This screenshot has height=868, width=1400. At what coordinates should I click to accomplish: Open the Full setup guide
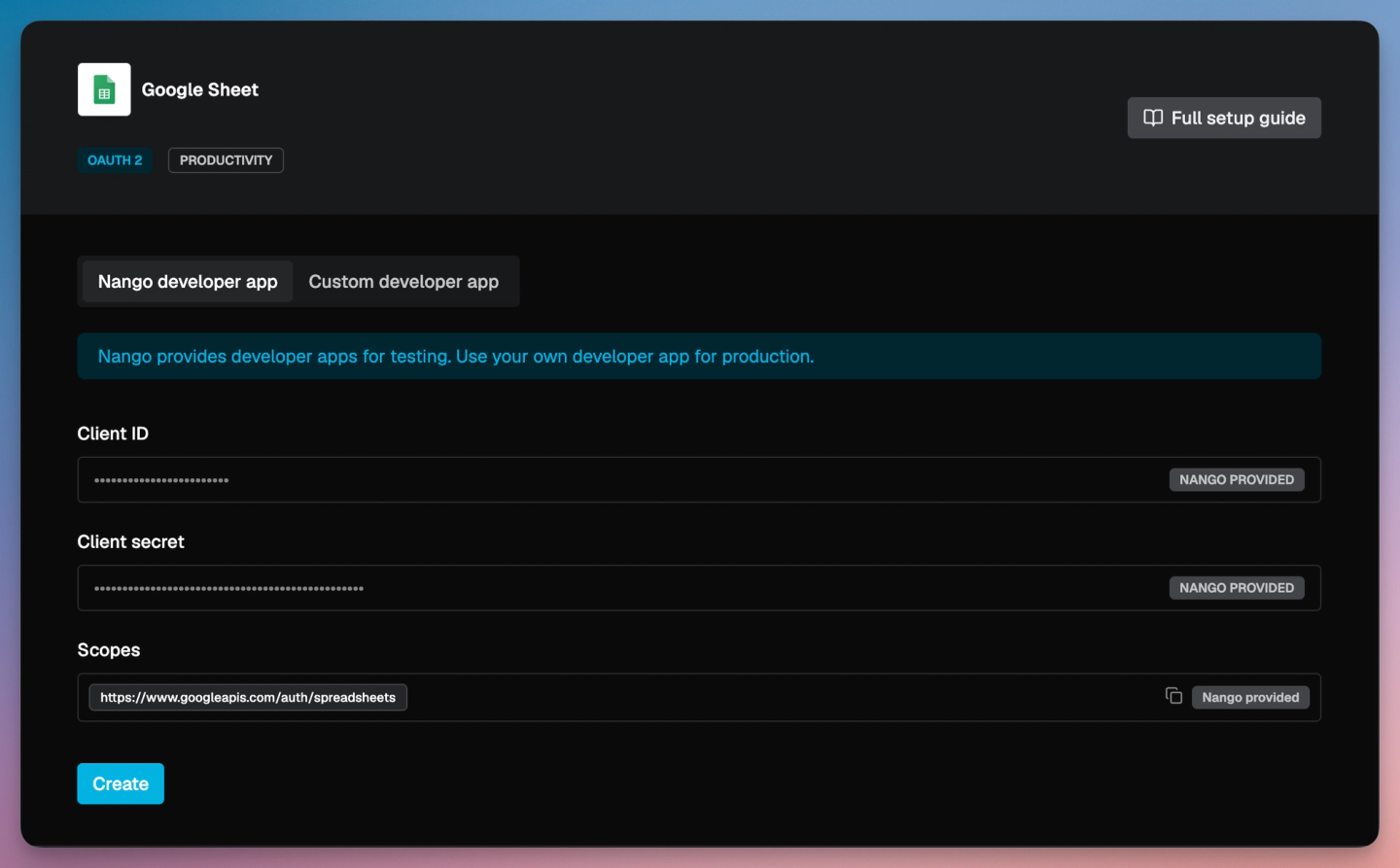click(1224, 118)
